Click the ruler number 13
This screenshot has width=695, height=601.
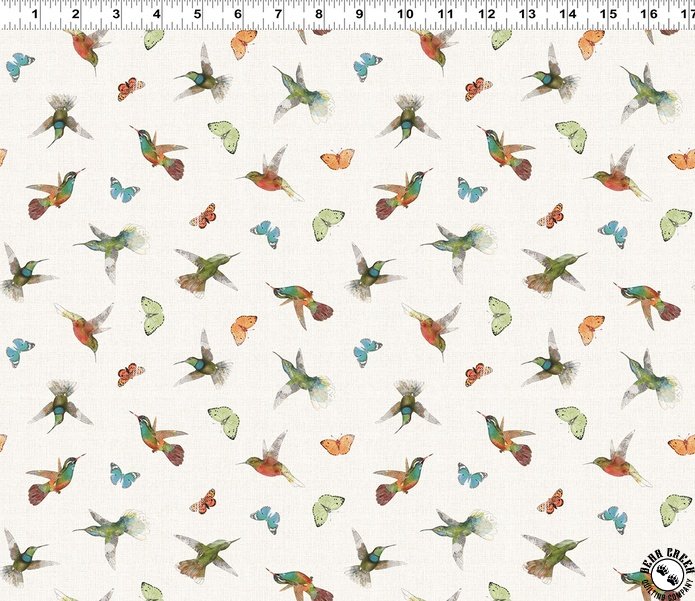(527, 14)
